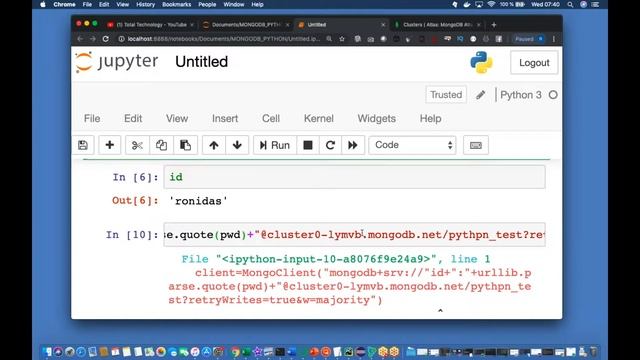Rename the notebook by clicking the Untitled title
The width and height of the screenshot is (640, 360).
click(x=202, y=62)
